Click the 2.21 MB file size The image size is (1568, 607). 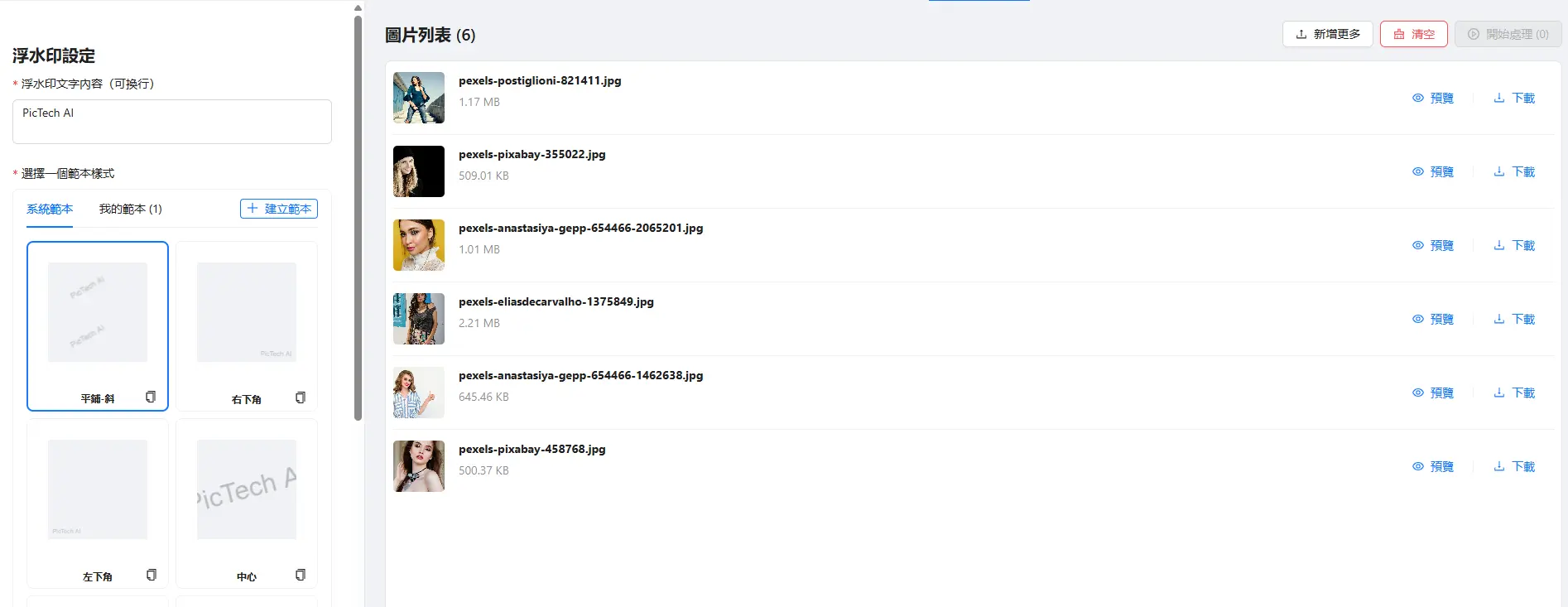(x=479, y=323)
